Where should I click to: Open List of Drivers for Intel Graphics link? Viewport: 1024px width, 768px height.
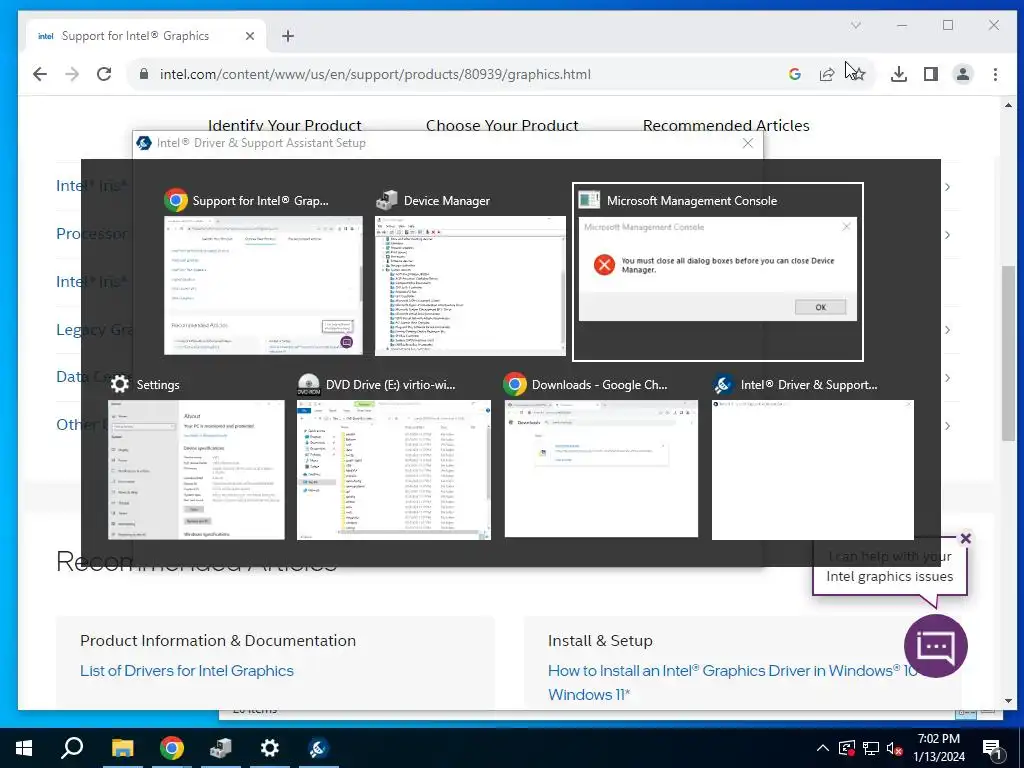point(187,671)
